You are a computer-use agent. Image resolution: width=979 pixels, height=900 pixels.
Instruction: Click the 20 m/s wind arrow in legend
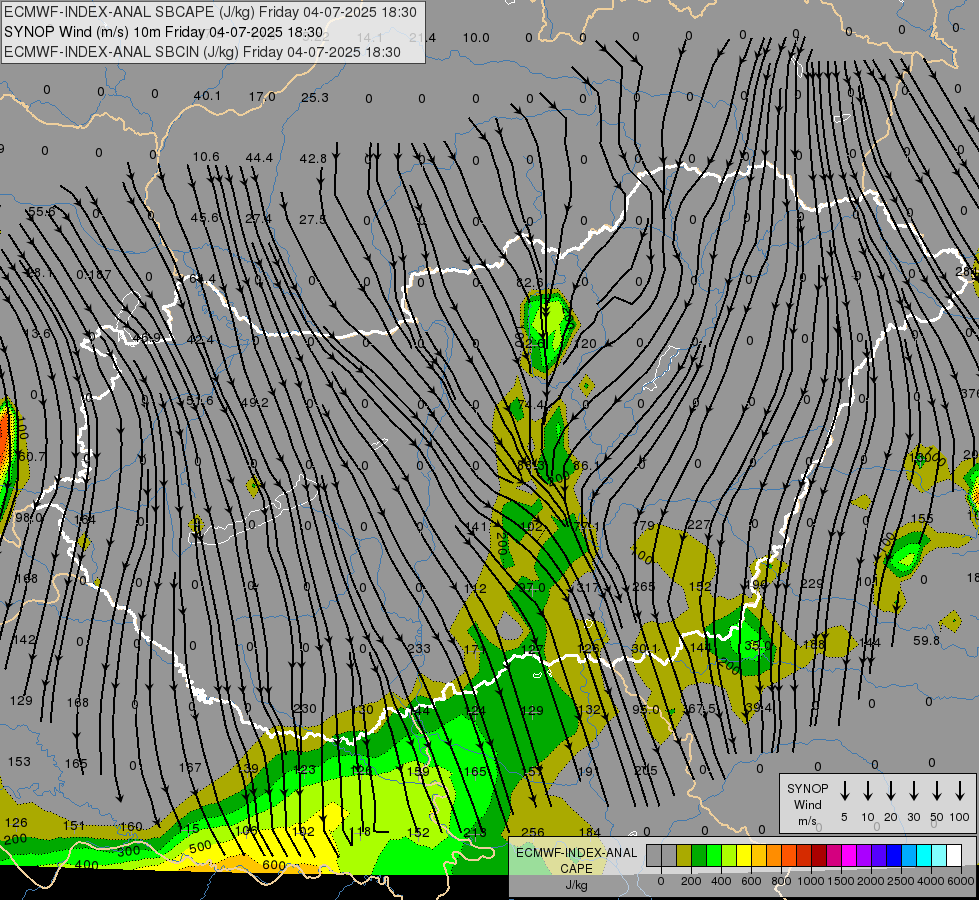click(891, 791)
